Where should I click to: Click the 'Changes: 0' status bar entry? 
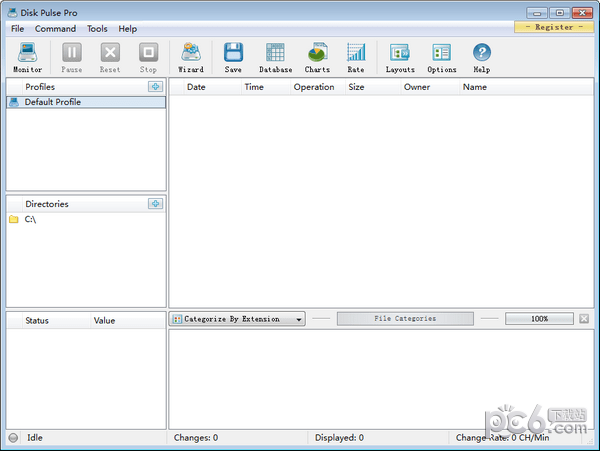point(196,438)
